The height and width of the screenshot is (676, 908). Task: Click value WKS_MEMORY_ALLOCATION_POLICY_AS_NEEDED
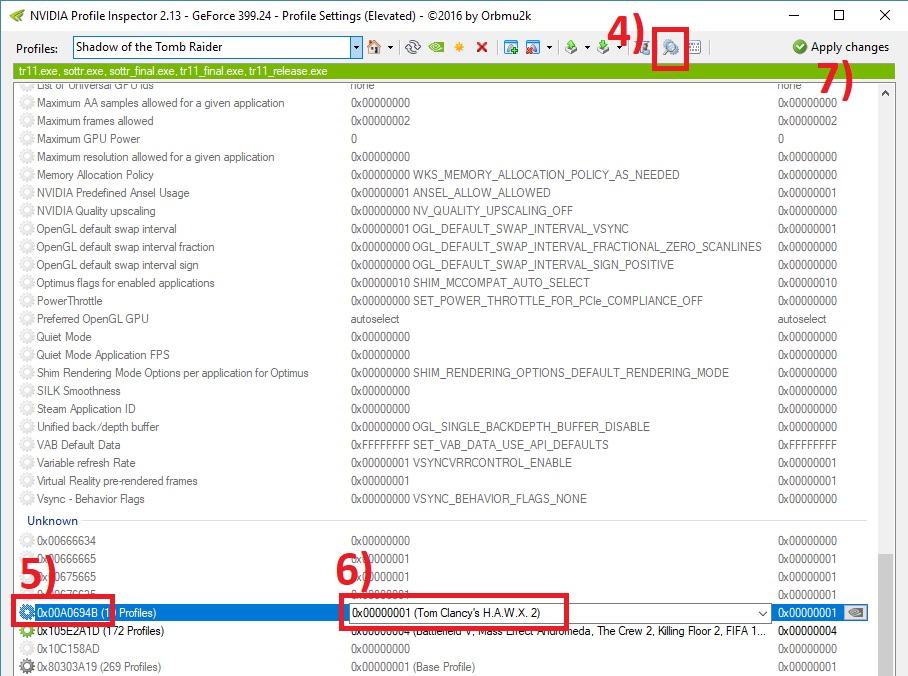(546, 175)
